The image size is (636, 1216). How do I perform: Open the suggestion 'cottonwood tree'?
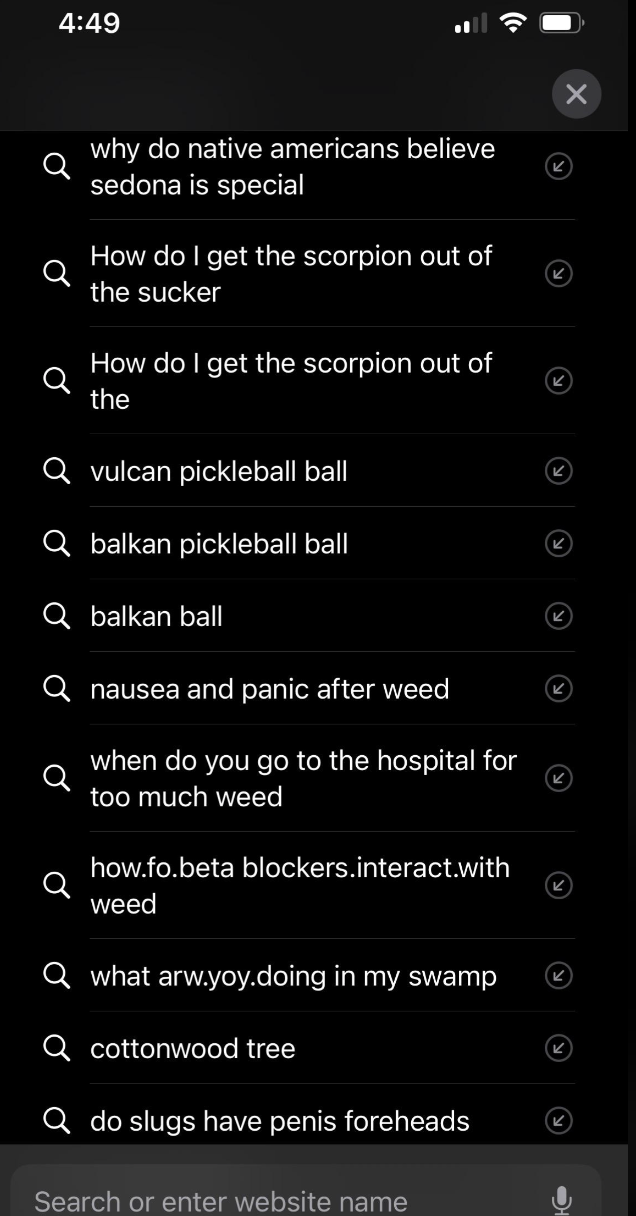[x=192, y=1048]
